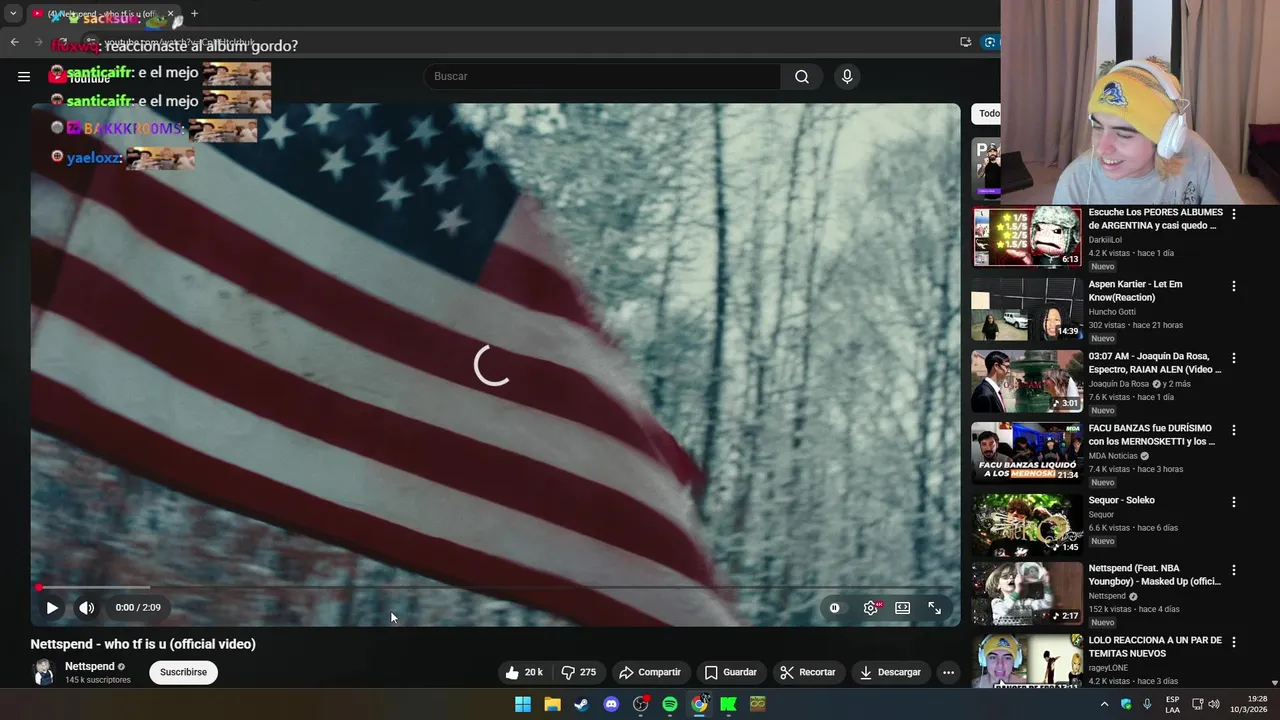Mute the video player volume
The height and width of the screenshot is (720, 1280).
click(x=87, y=607)
